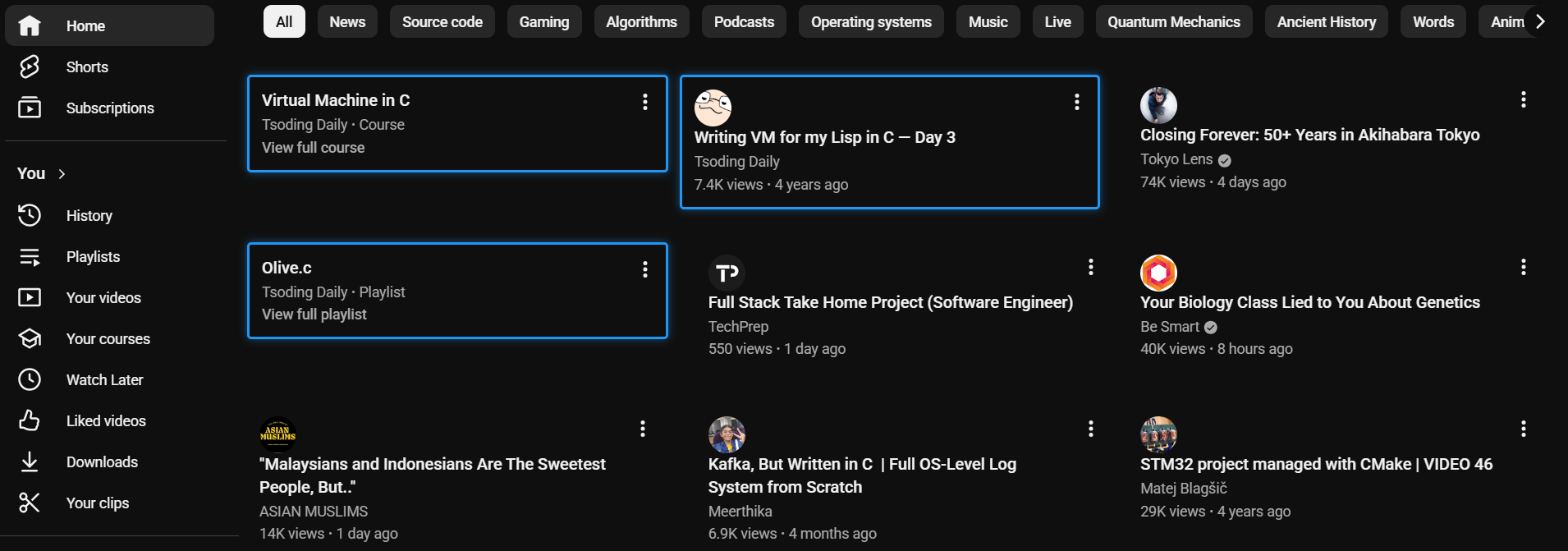Open the Downloads arrow icon

pos(30,461)
